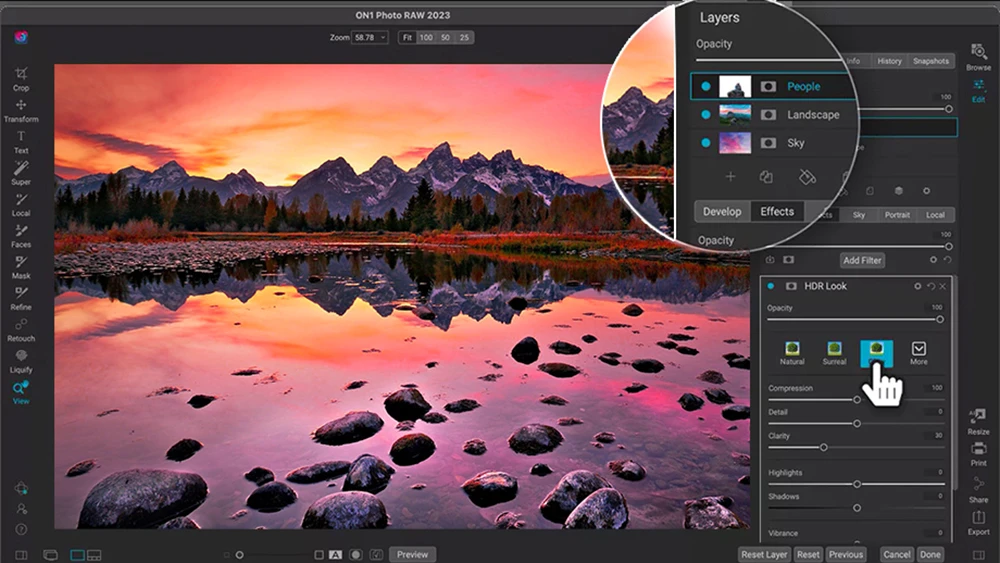Open the More presets dropdown in HDR Look
The height and width of the screenshot is (563, 1000).
tap(918, 353)
